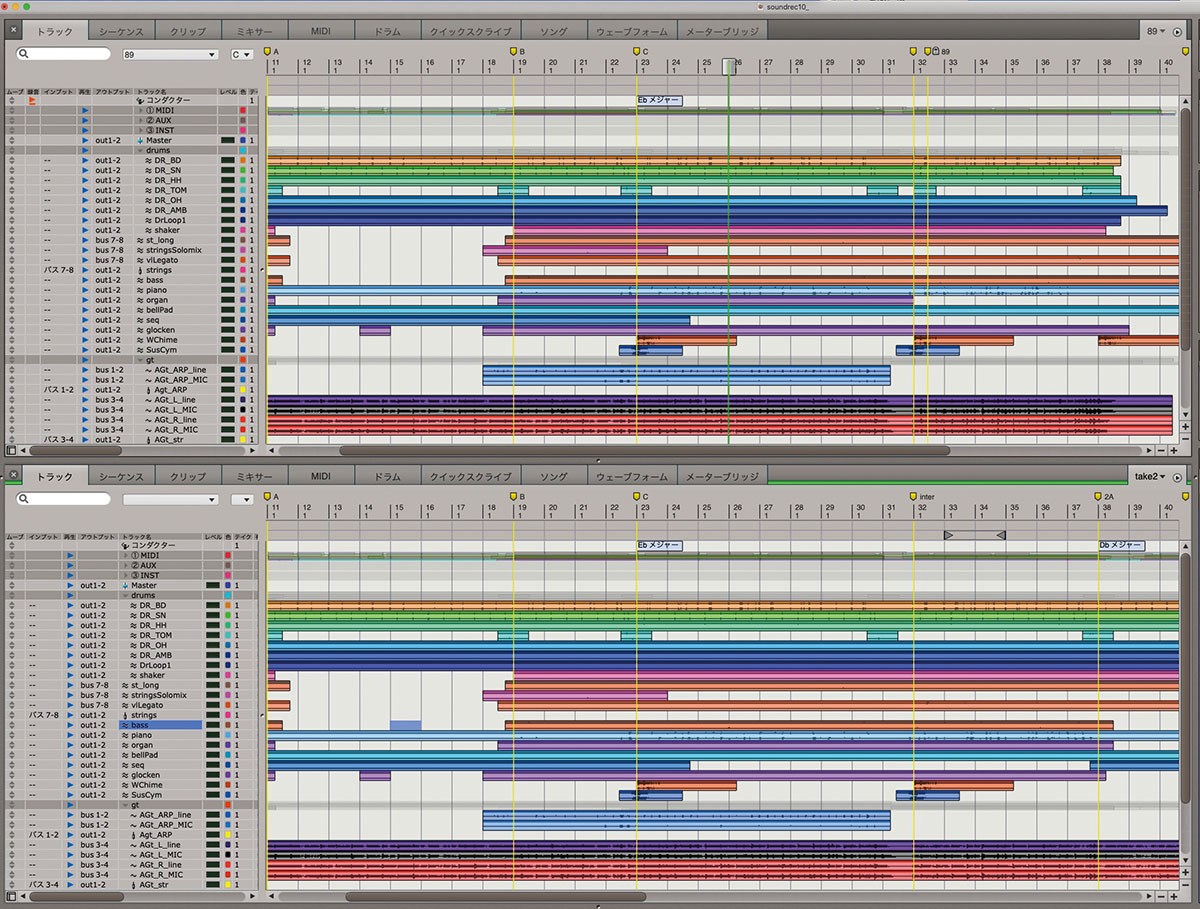Open the sequence dropdown showing 89
The height and width of the screenshot is (909, 1200).
click(x=170, y=54)
